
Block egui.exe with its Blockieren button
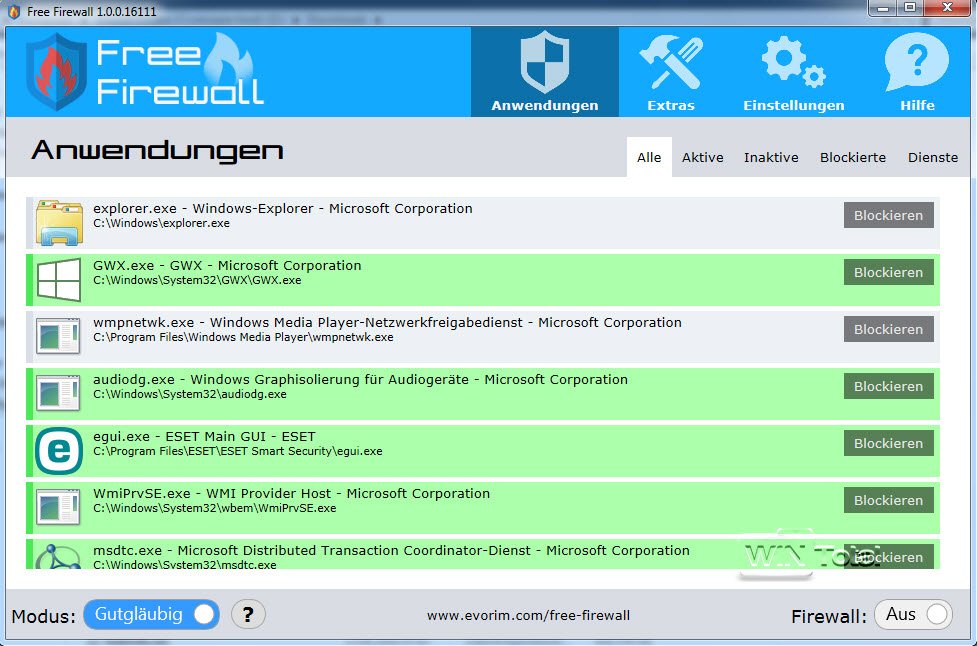[889, 443]
